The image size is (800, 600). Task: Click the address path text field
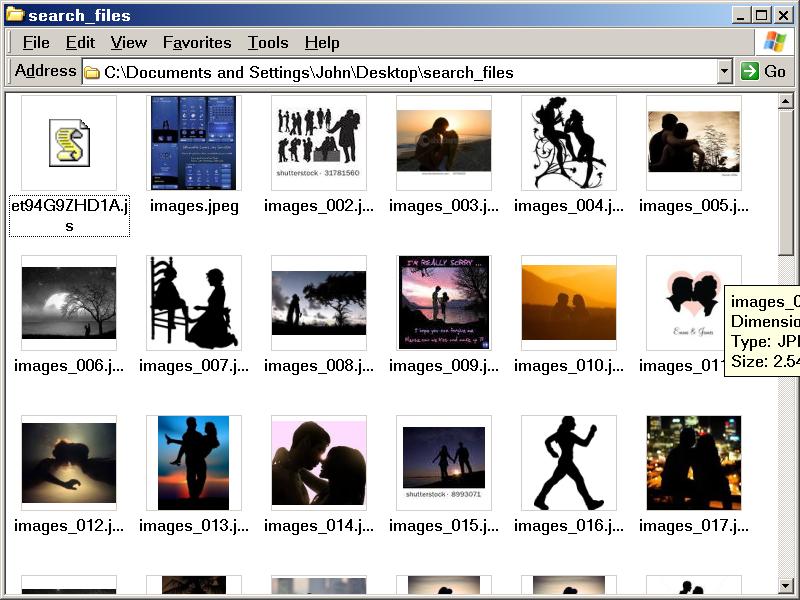(x=400, y=72)
